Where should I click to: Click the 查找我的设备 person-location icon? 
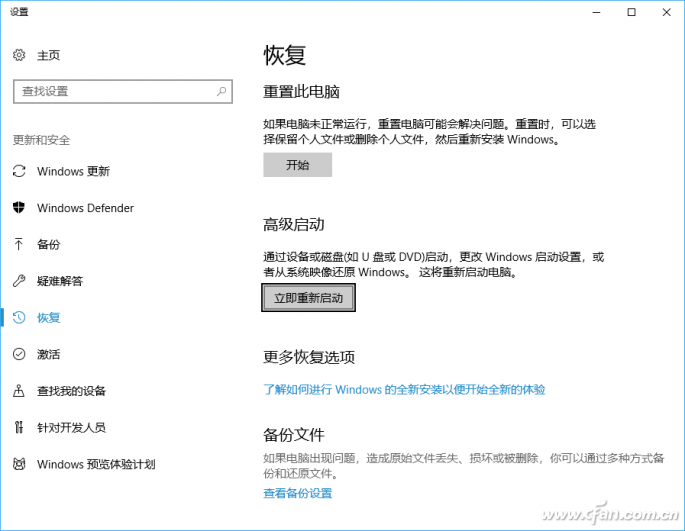coord(19,390)
